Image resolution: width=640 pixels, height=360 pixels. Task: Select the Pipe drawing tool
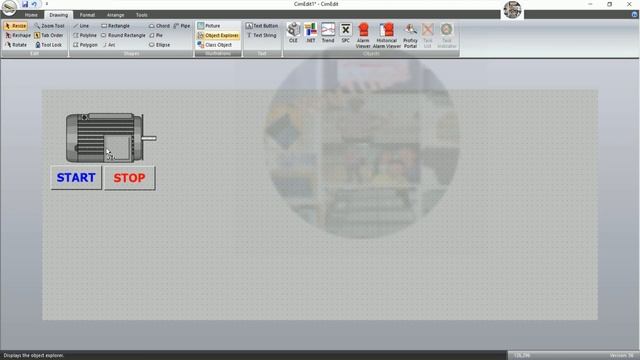[182, 26]
